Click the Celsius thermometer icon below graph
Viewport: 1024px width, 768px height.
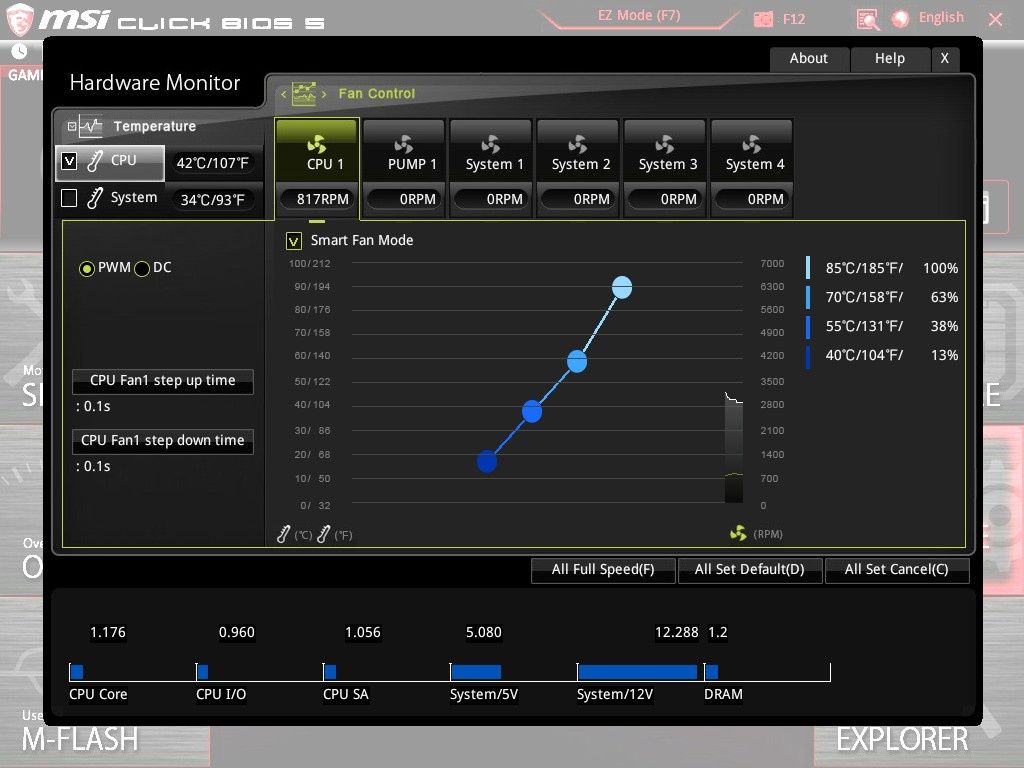(x=283, y=534)
